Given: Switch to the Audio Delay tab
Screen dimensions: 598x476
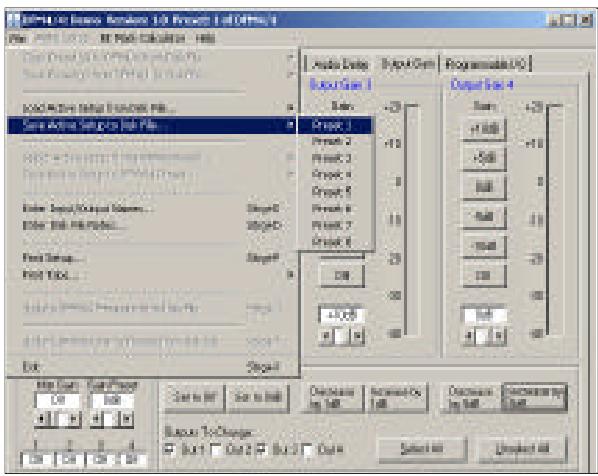Looking at the screenshot, I should click(x=340, y=64).
